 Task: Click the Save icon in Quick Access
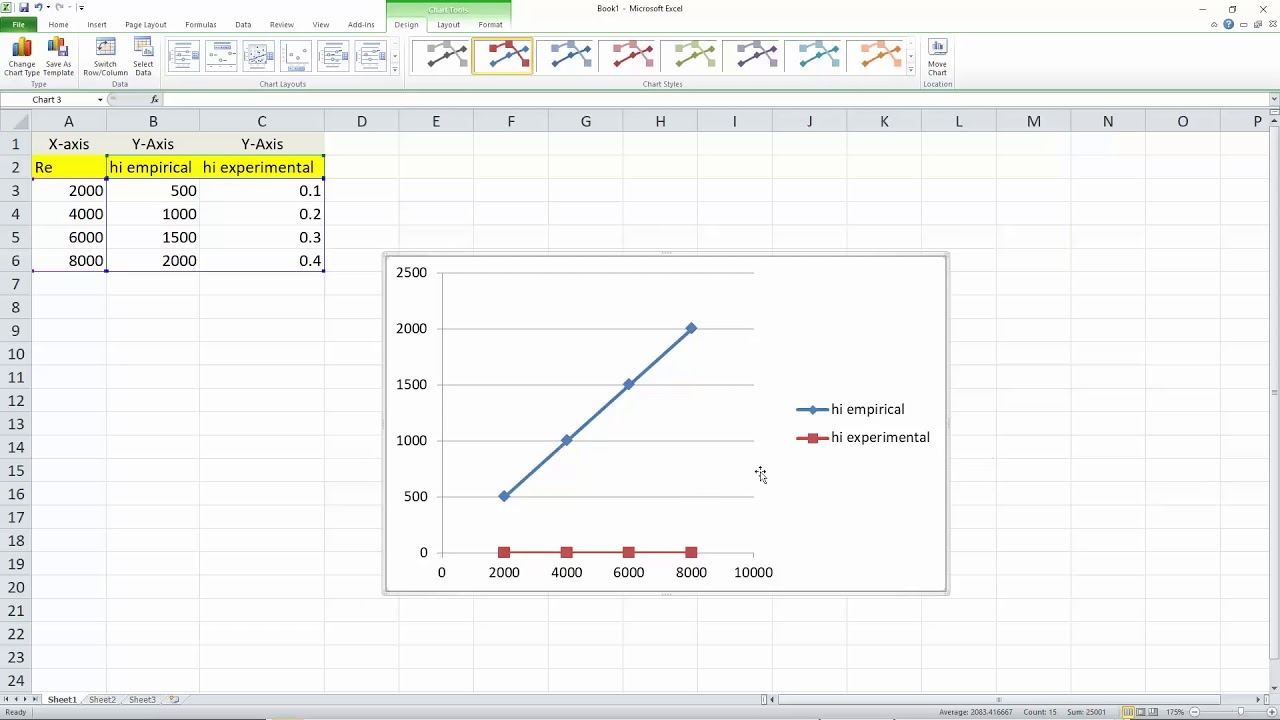(23, 8)
